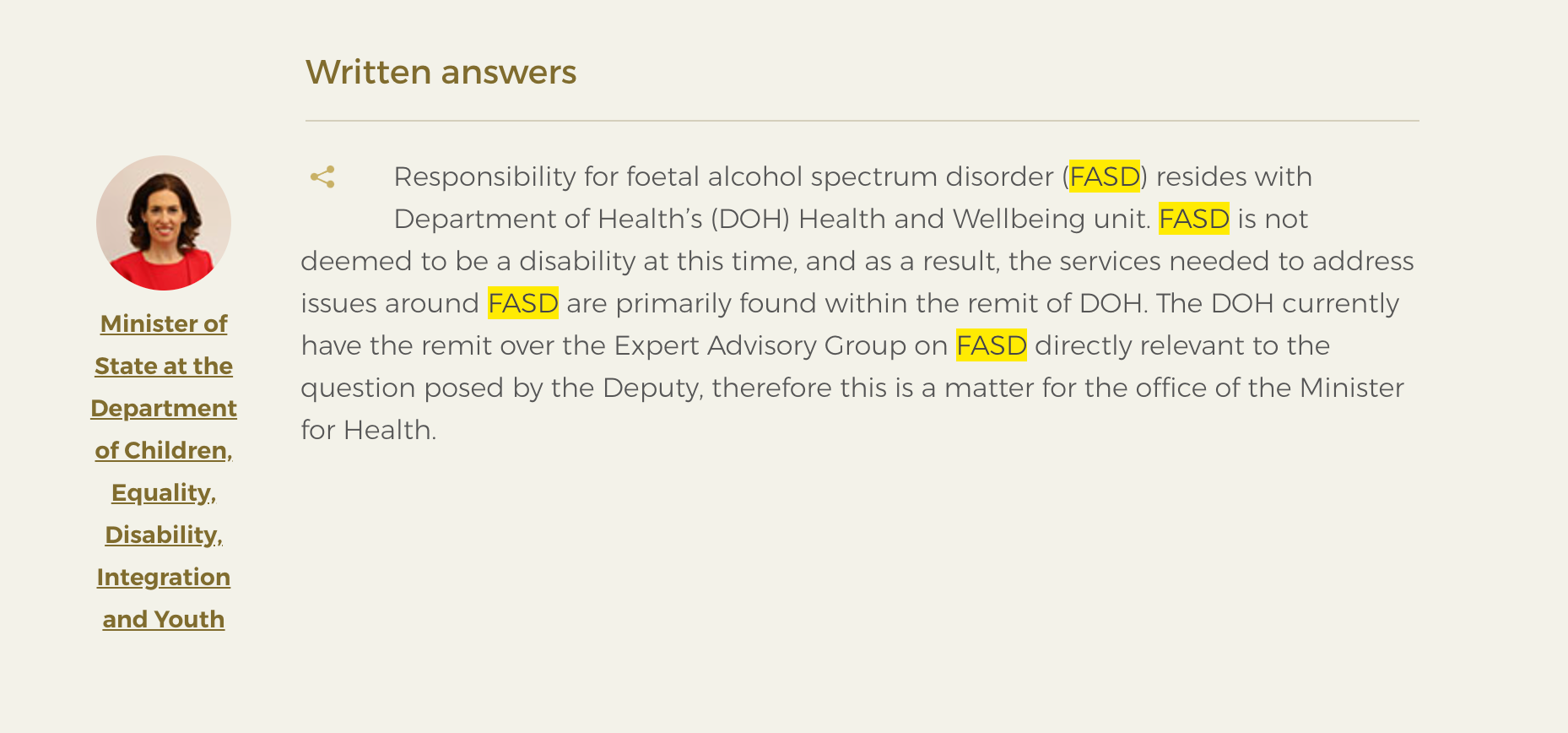The height and width of the screenshot is (733, 1568).
Task: Click the divider line under the heading
Action: [862, 121]
